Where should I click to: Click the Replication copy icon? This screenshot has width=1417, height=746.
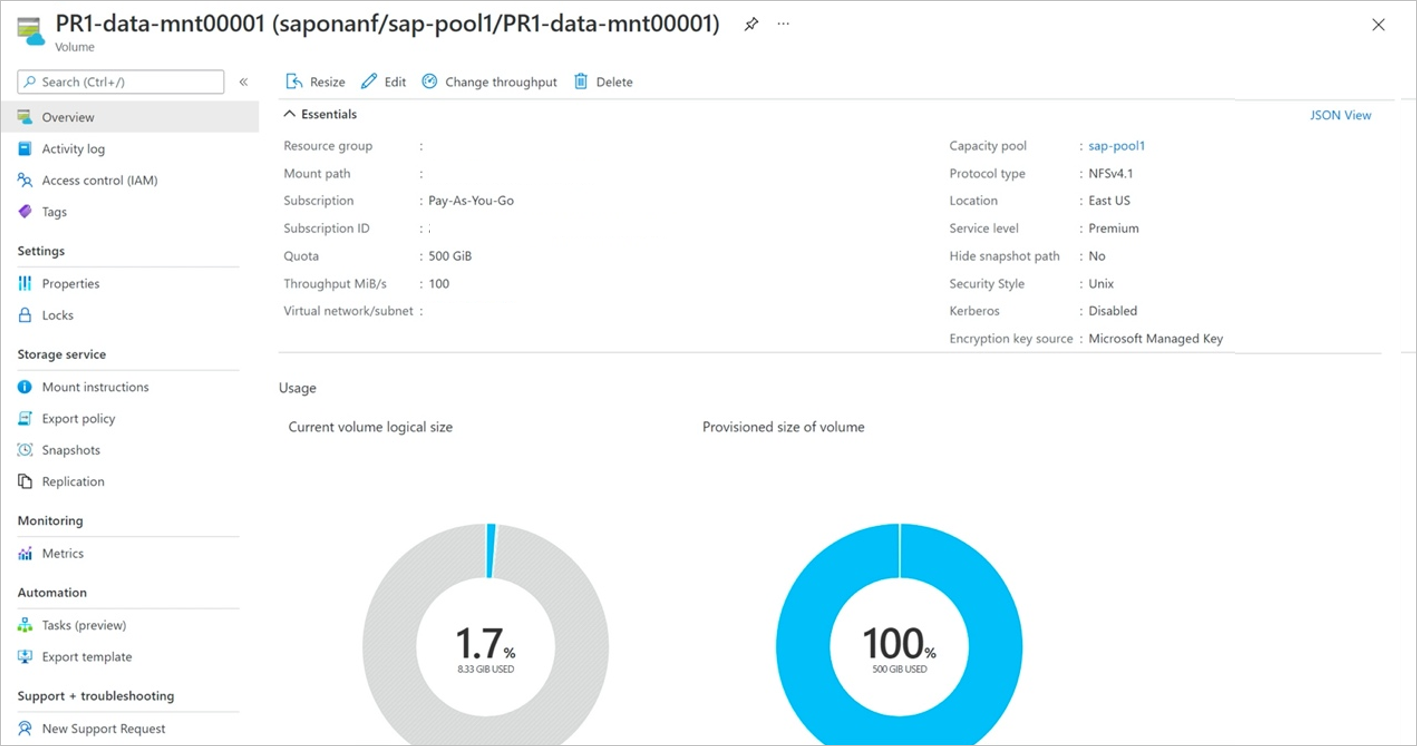point(25,482)
